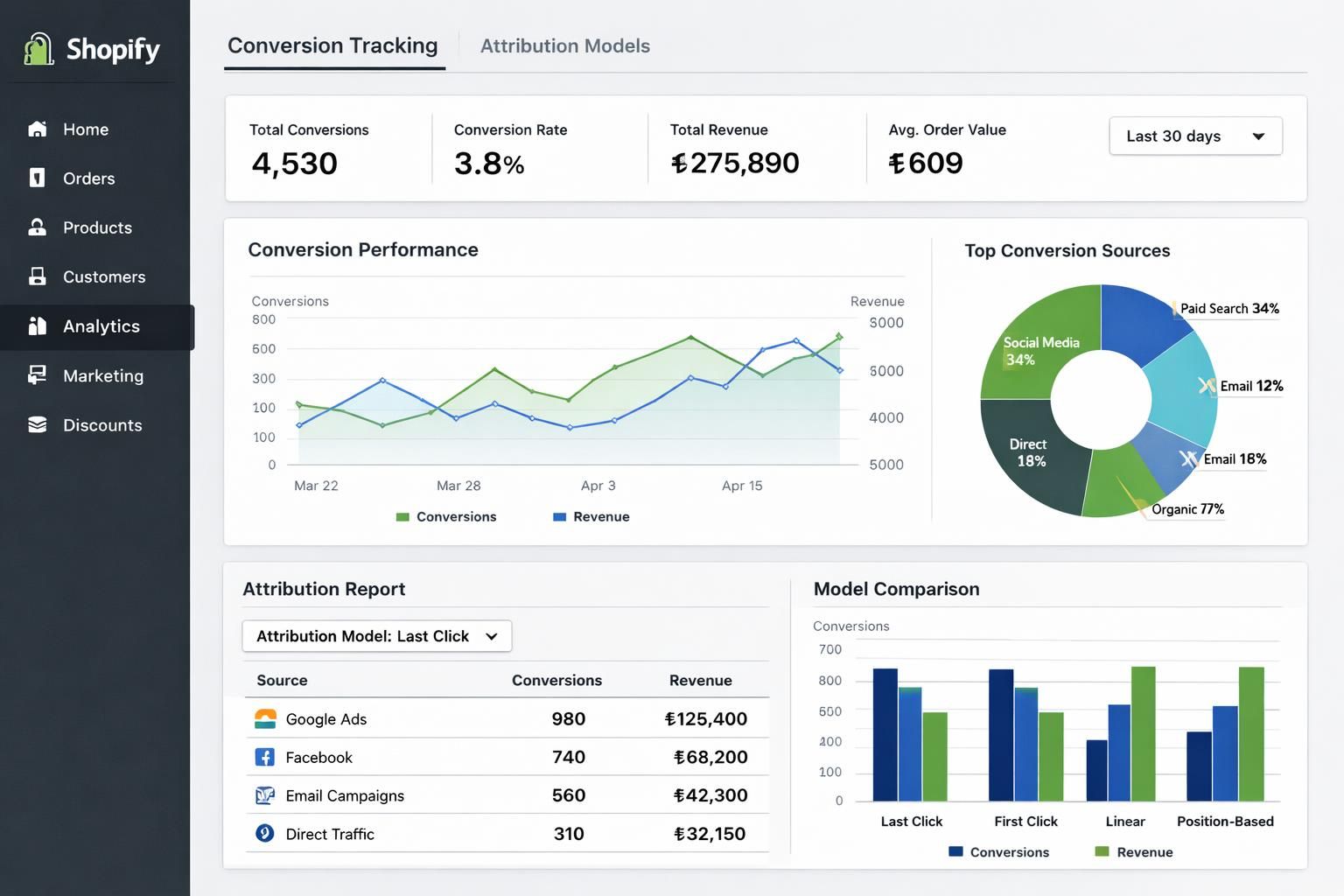Select the Google Ads row name

(x=326, y=719)
